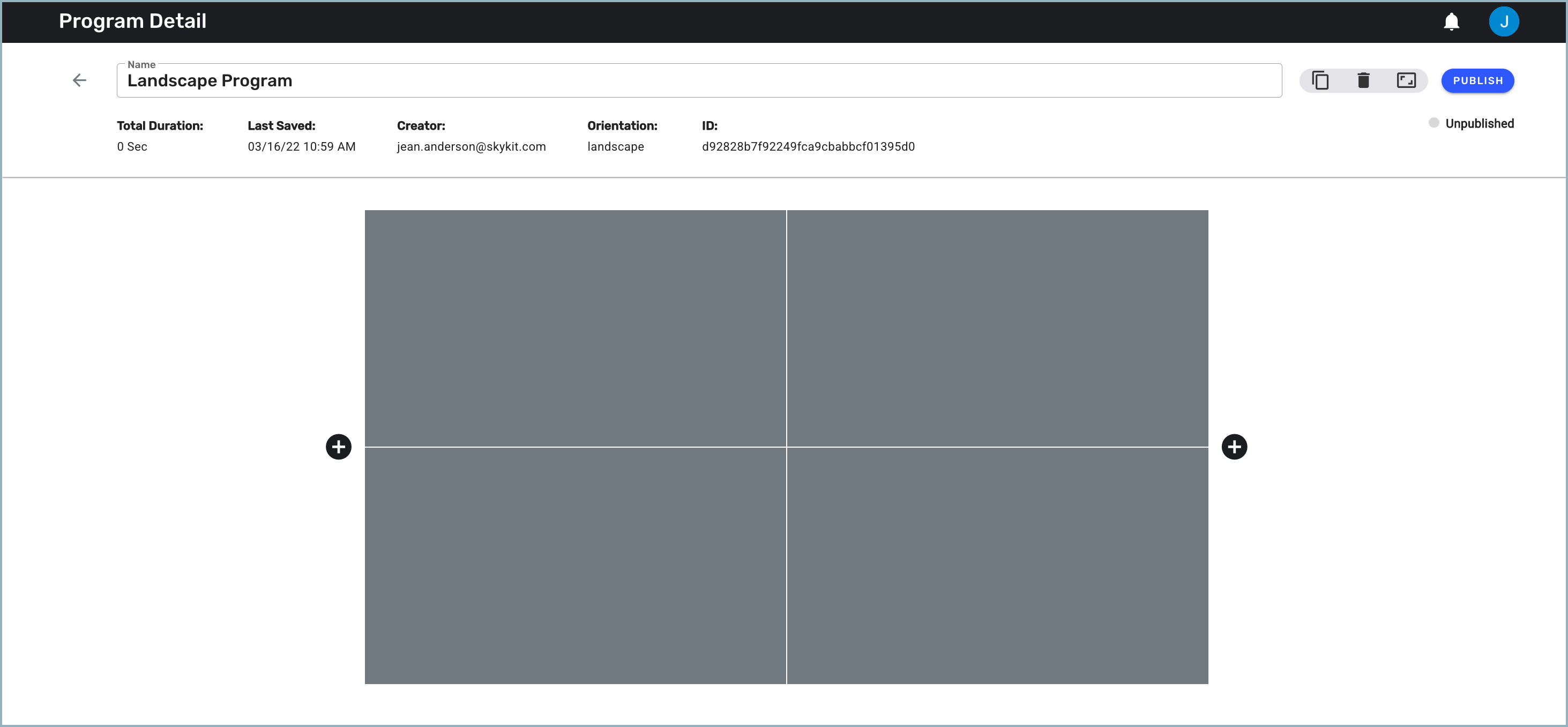Screen dimensions: 1568x727
Task: Click the back navigation arrow
Action: point(80,80)
